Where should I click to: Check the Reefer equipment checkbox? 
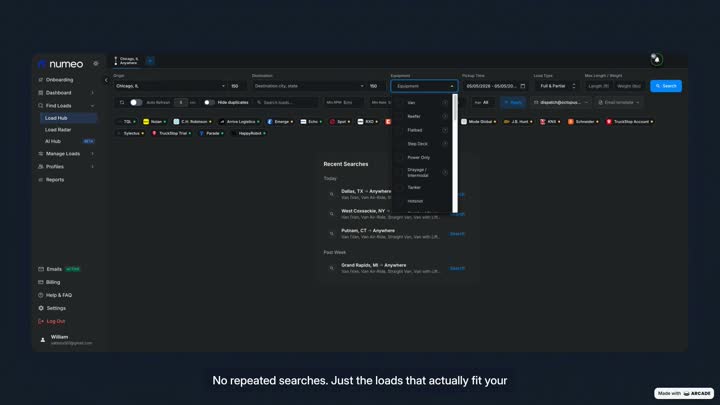pos(400,117)
